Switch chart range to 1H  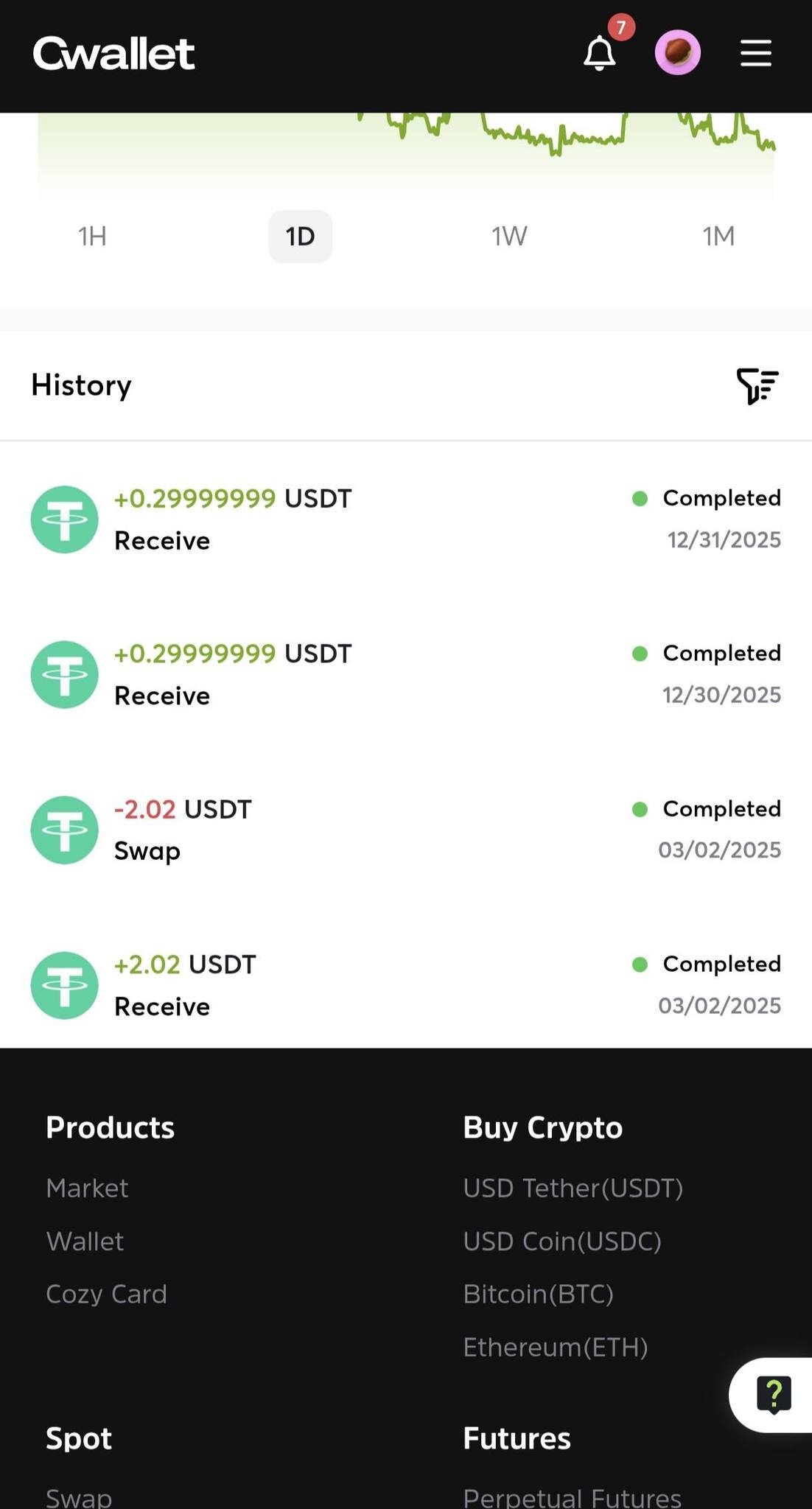coord(93,237)
